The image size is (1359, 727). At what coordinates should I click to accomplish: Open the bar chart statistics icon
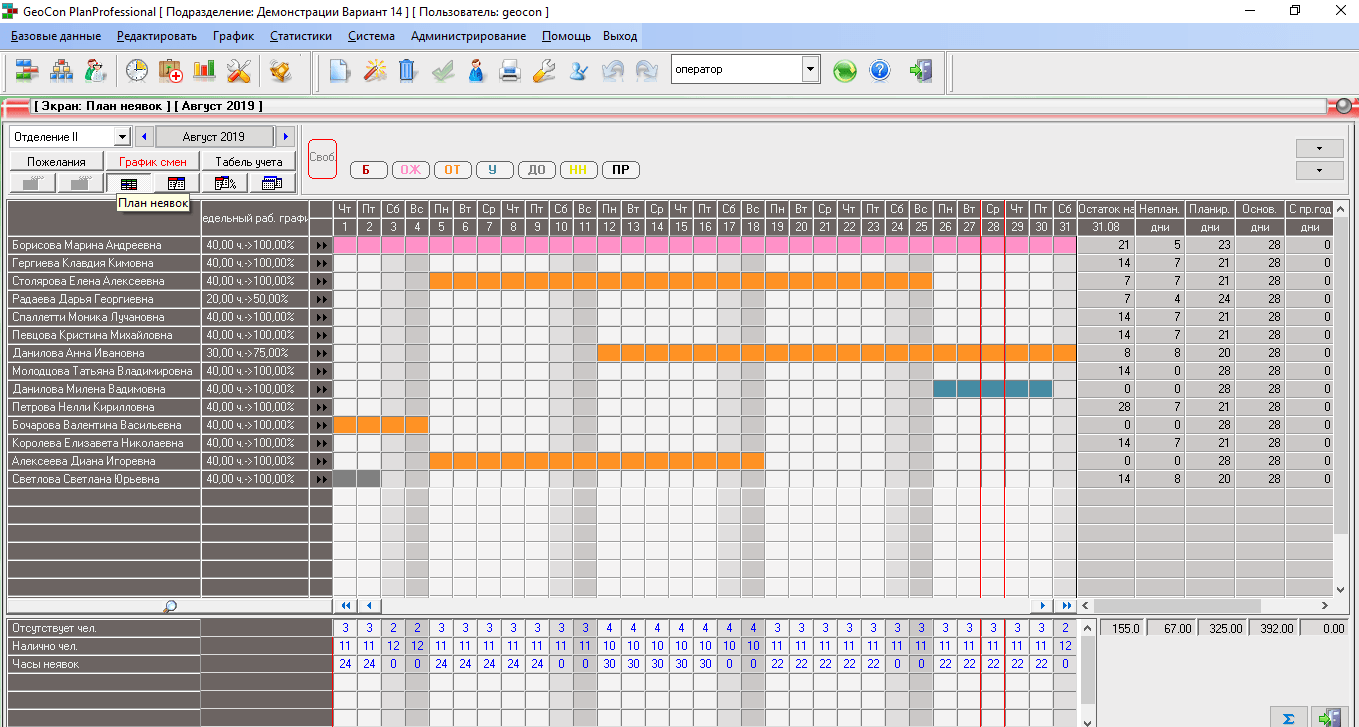(205, 71)
